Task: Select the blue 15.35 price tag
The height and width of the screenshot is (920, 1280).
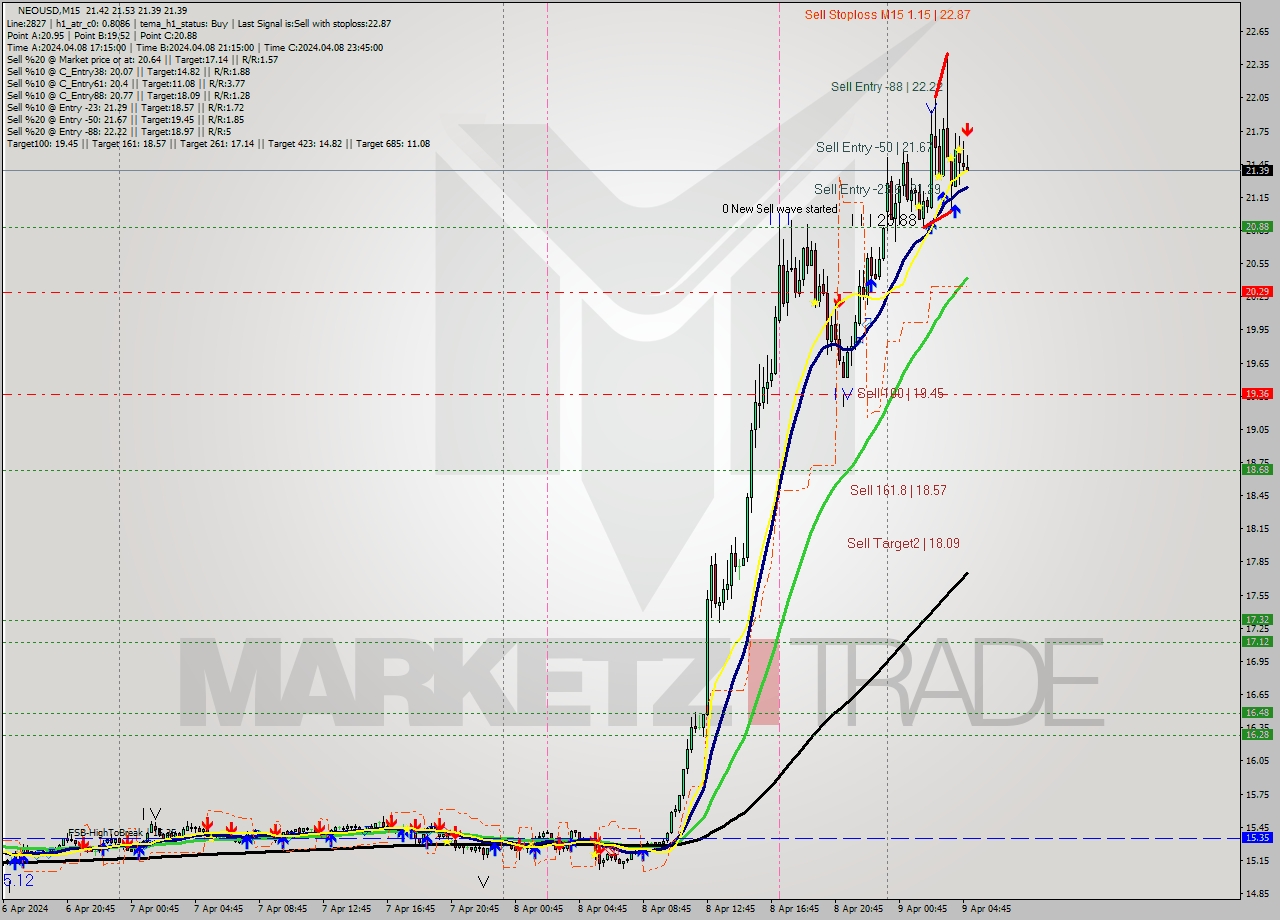Action: pyautogui.click(x=1257, y=838)
